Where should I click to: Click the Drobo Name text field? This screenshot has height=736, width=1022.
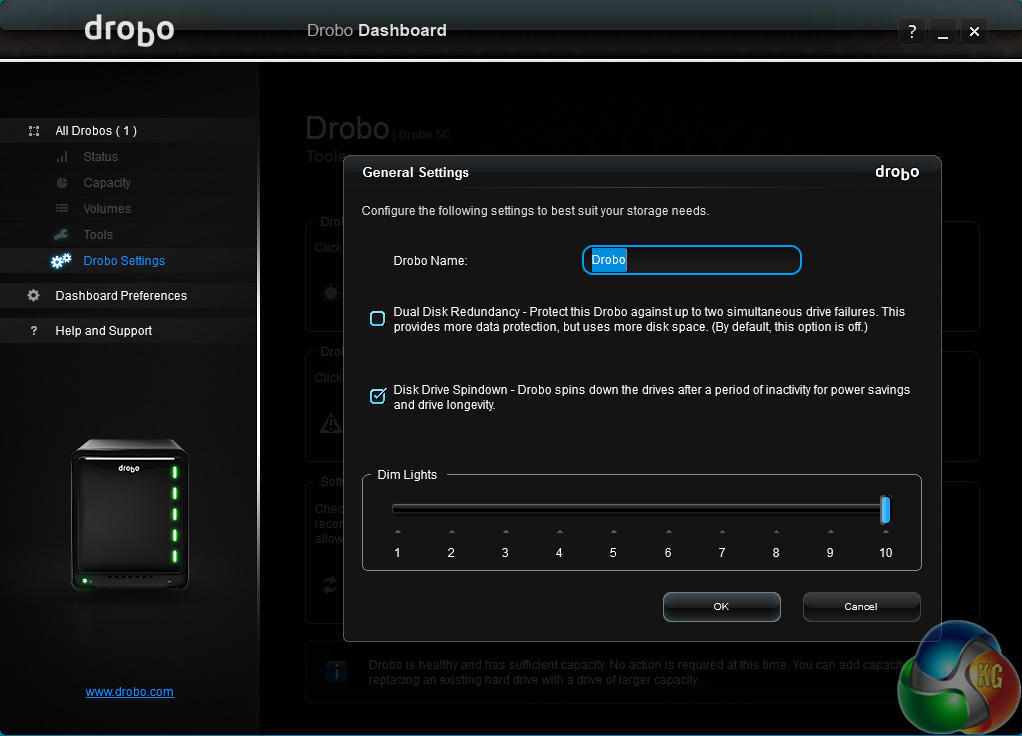(x=692, y=260)
